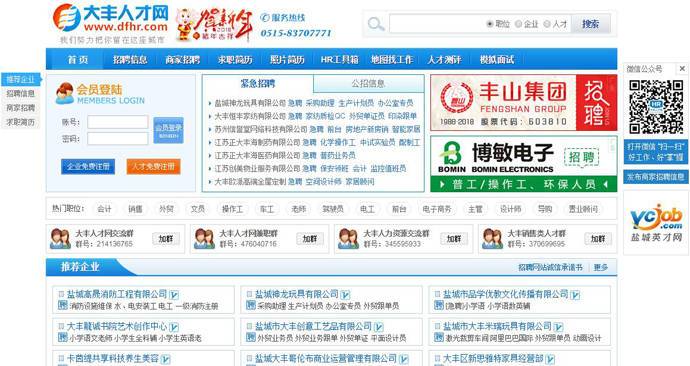Click 加群 for group 370699695
690x366 pixels.
click(598, 239)
